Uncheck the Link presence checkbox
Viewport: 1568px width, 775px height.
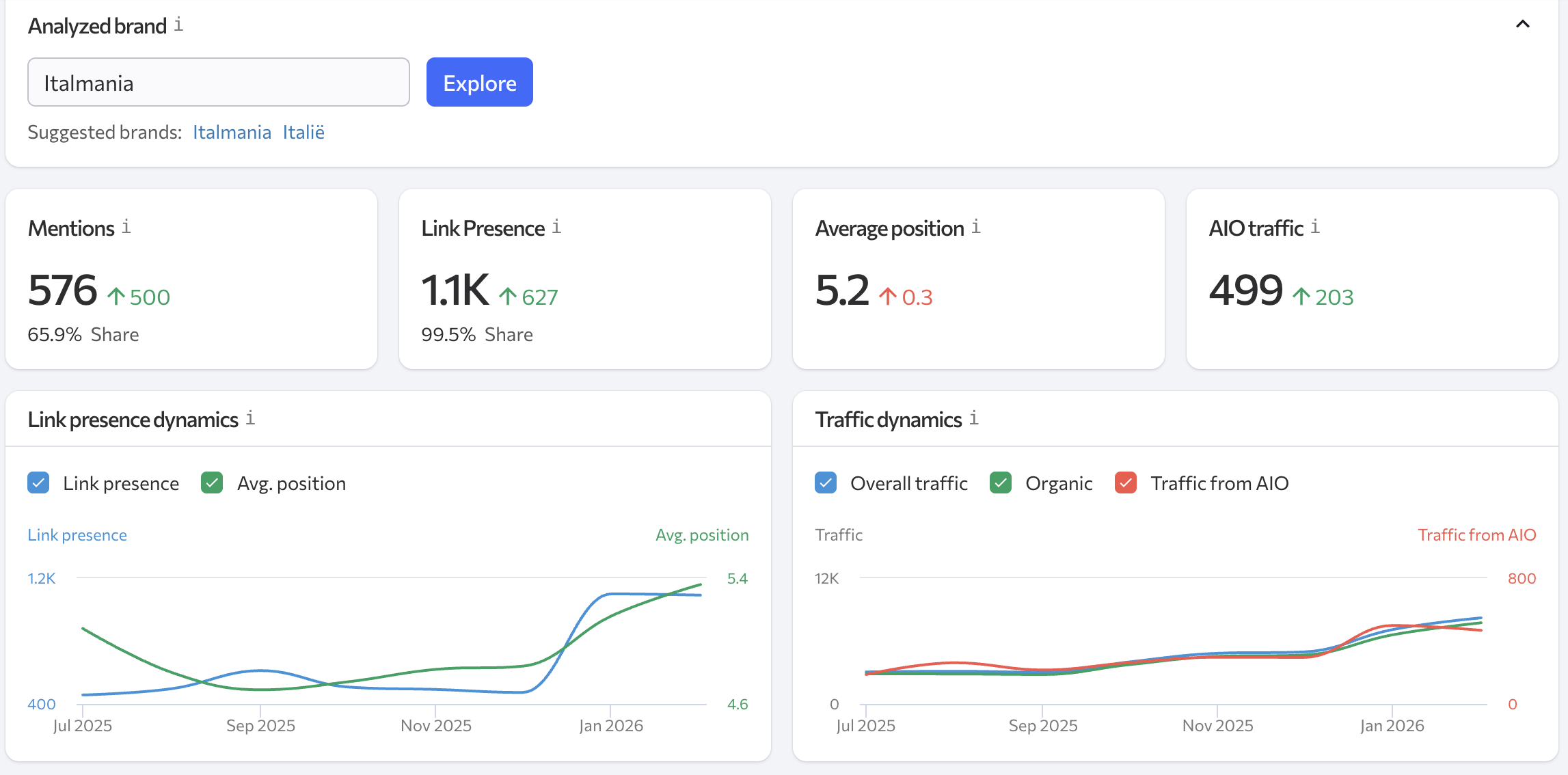click(38, 483)
